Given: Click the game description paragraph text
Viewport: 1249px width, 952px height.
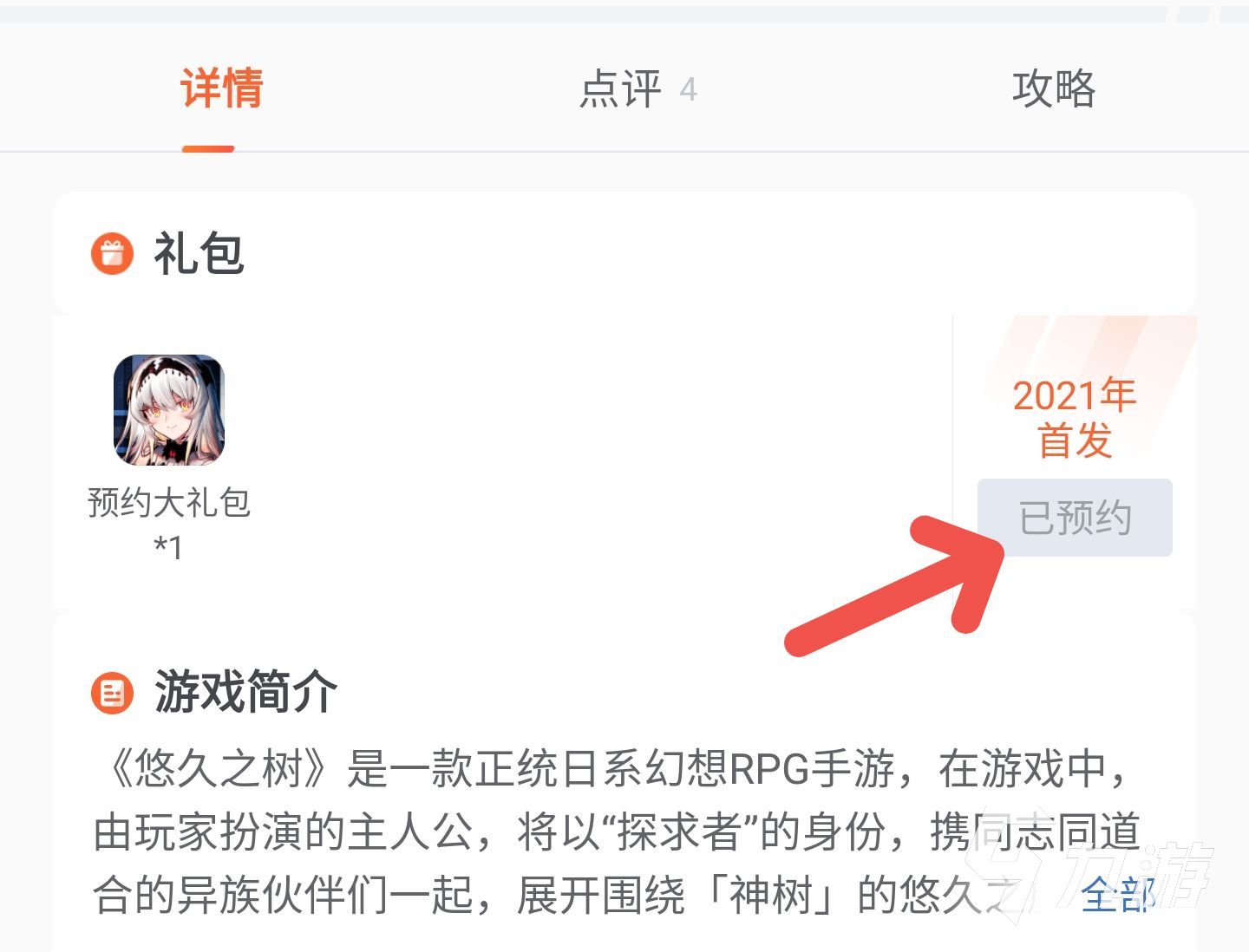Looking at the screenshot, I should (616, 832).
